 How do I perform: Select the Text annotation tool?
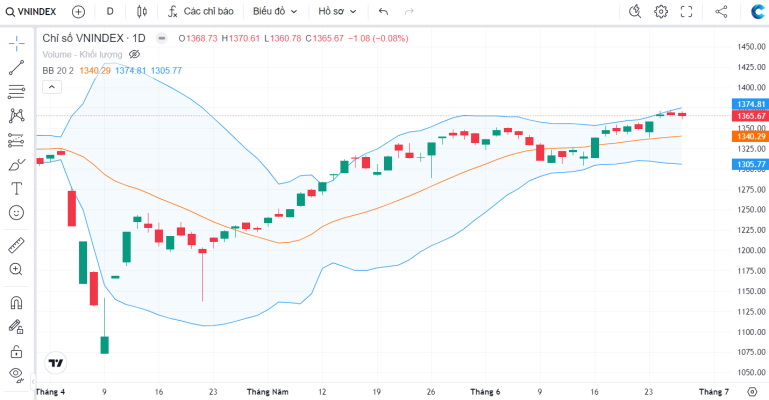tap(16, 188)
